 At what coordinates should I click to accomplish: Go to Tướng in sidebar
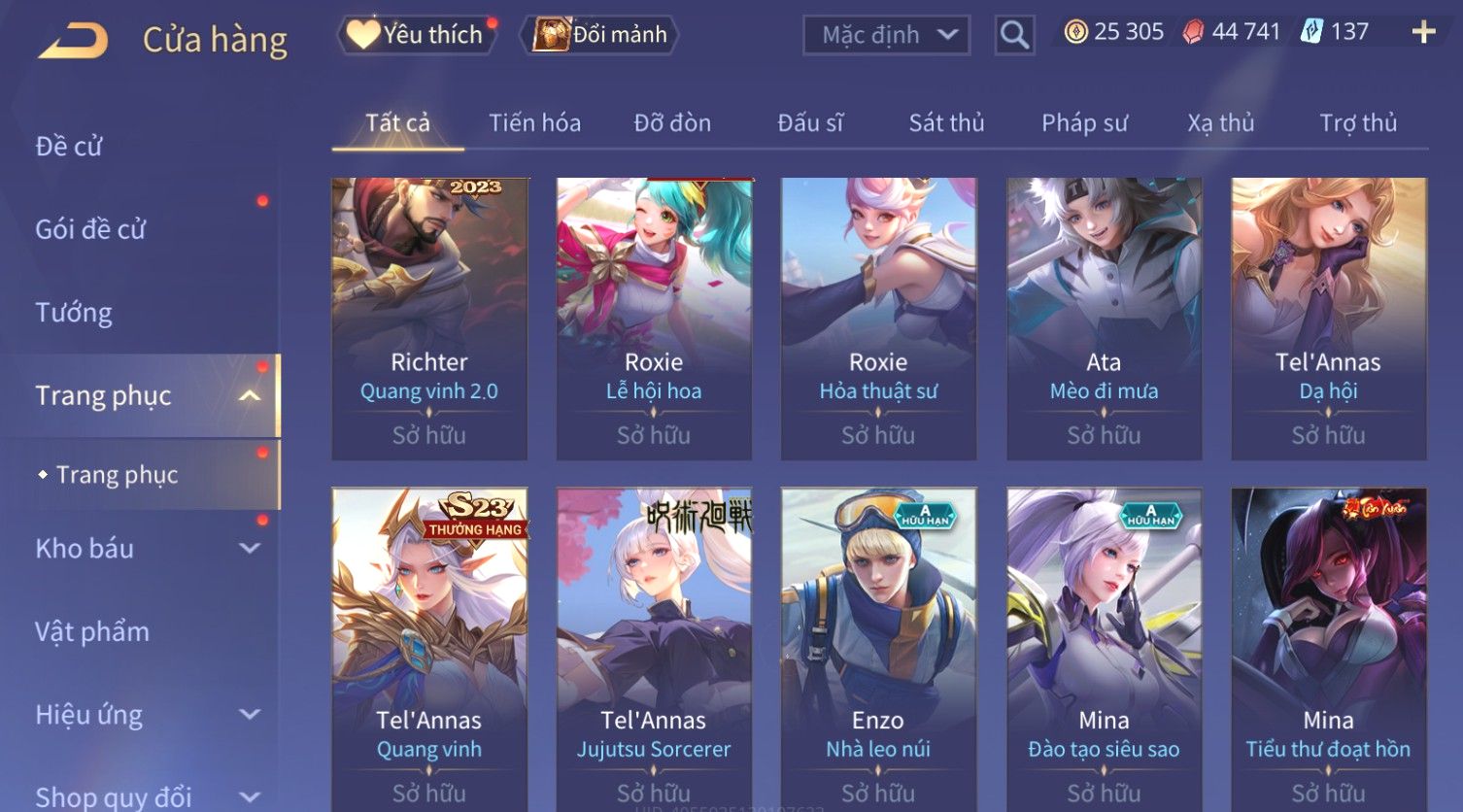click(74, 313)
